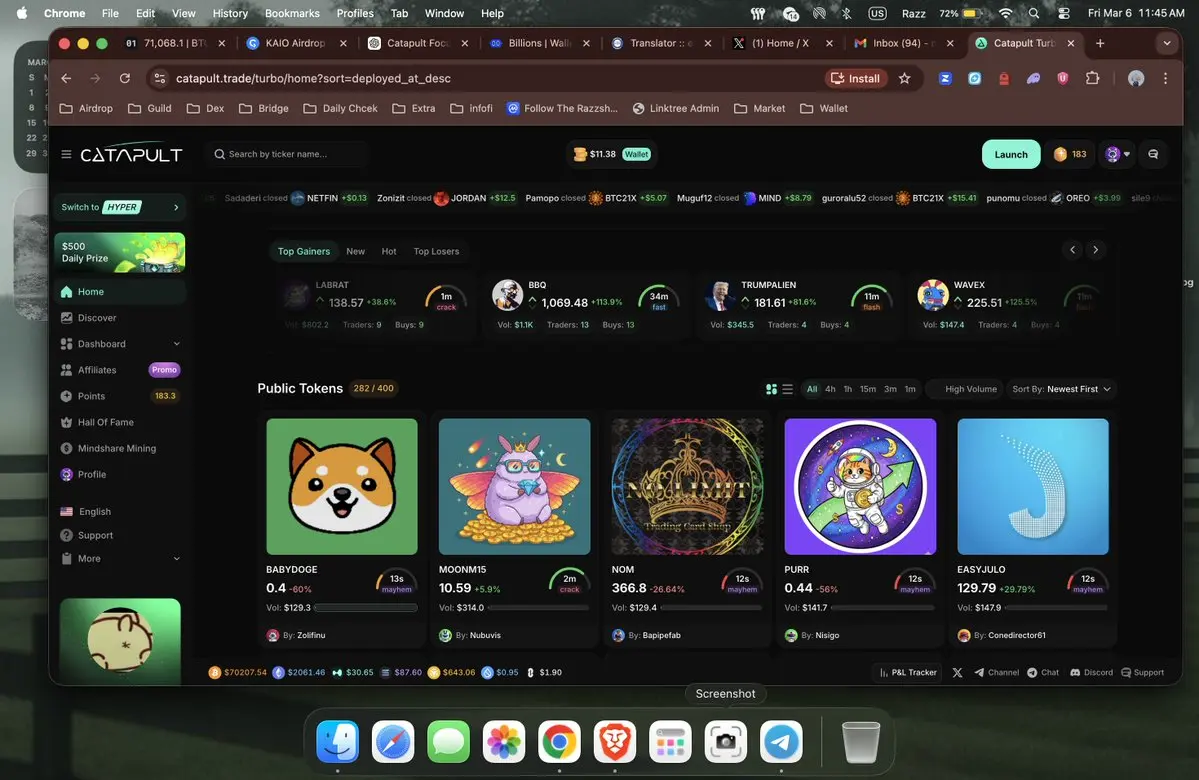Open Profile in the sidebar
The image size is (1199, 780).
click(120, 474)
